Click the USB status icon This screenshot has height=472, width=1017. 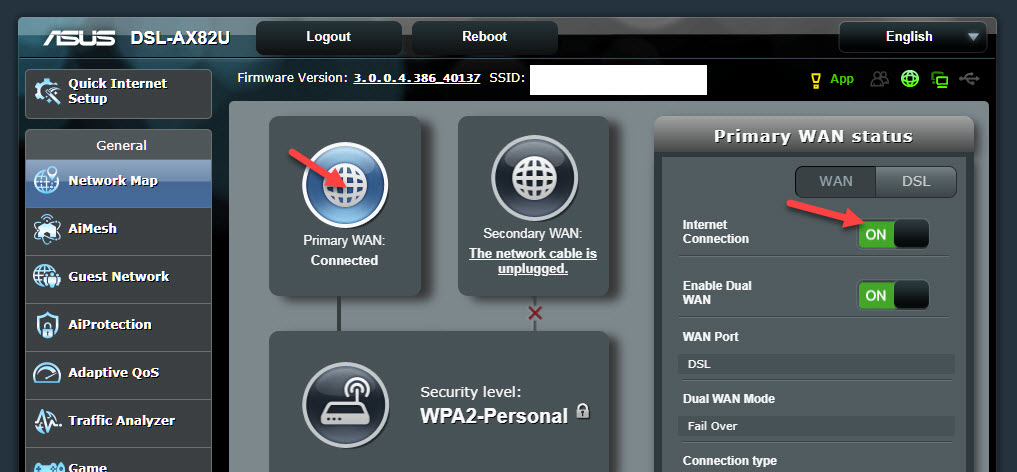[969, 79]
